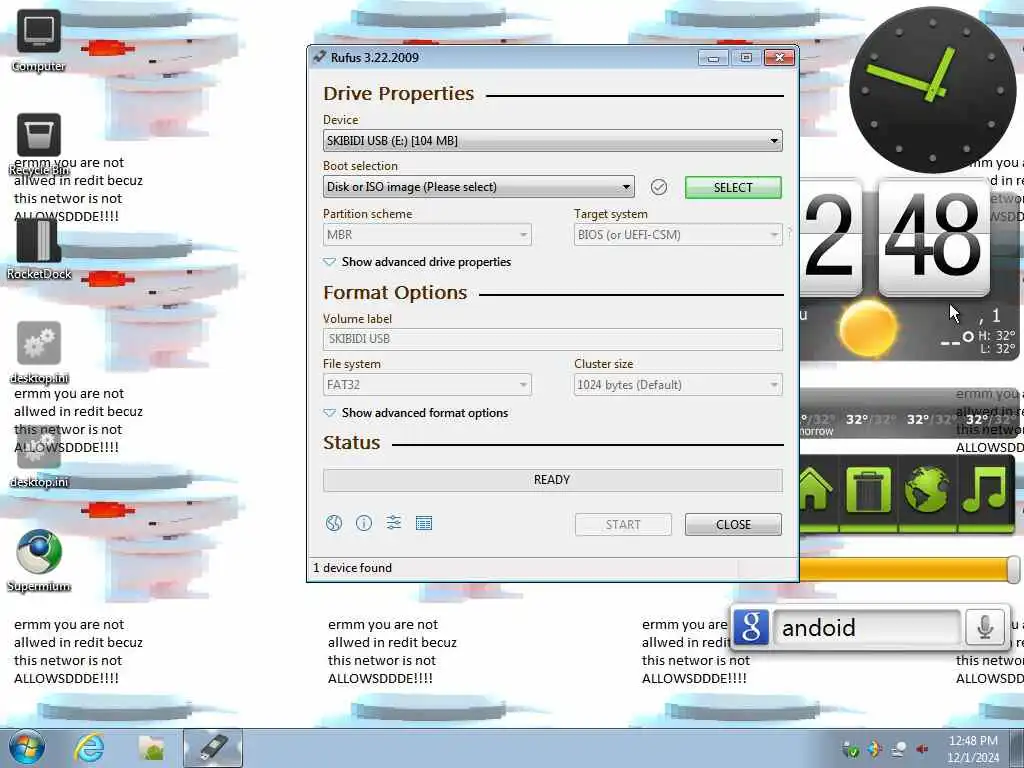Open the Computer desktop icon
Screen dimensions: 1024x768
[x=39, y=40]
